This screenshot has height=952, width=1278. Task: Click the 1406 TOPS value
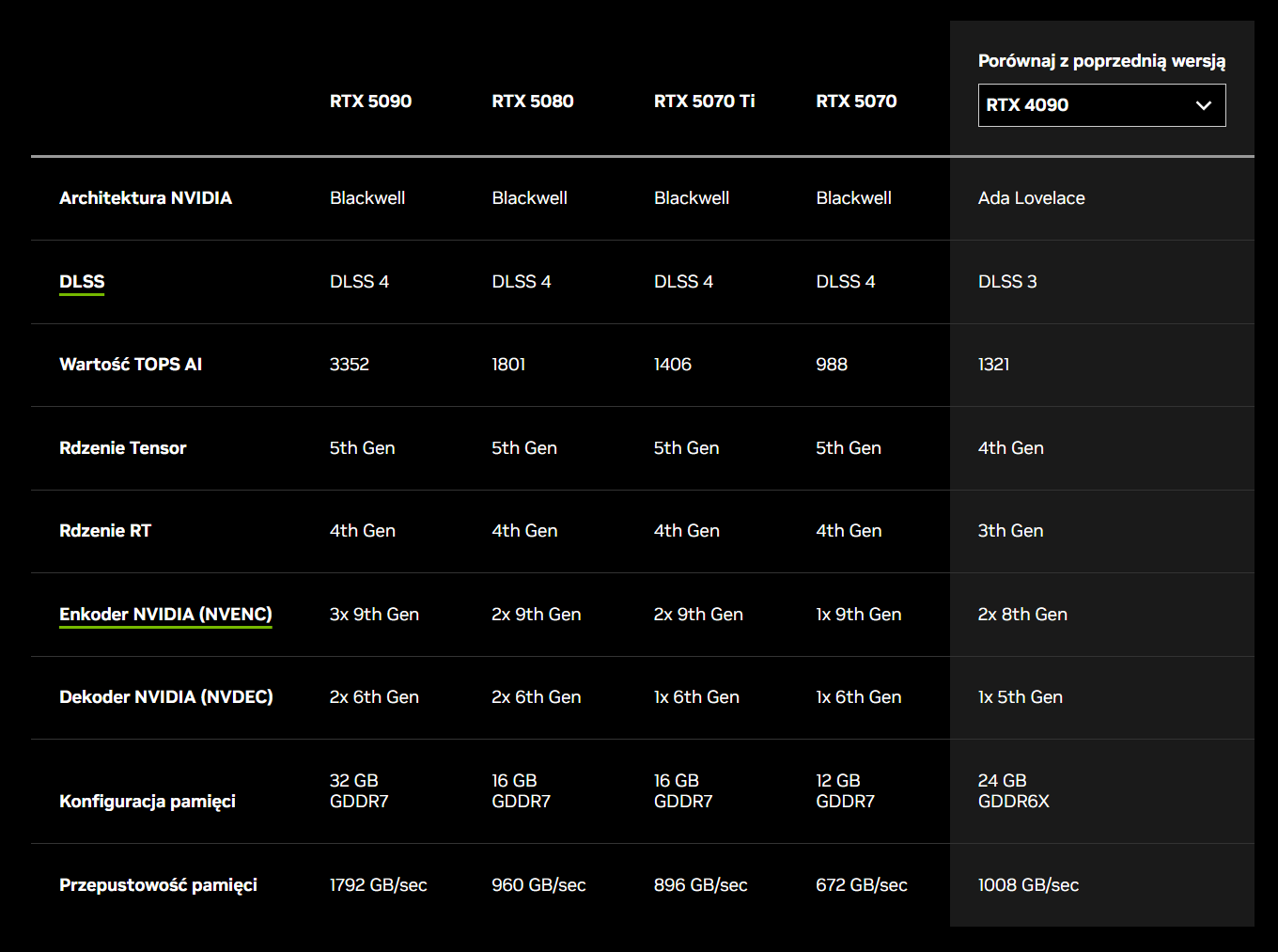pyautogui.click(x=673, y=365)
